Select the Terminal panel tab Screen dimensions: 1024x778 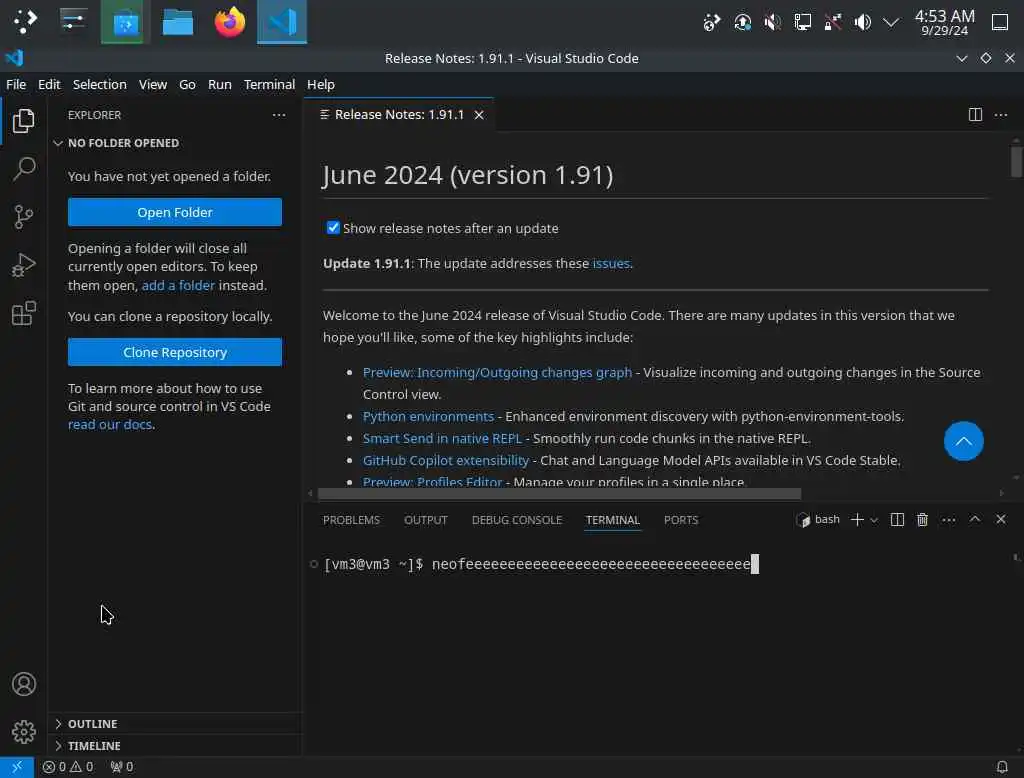[x=613, y=520]
